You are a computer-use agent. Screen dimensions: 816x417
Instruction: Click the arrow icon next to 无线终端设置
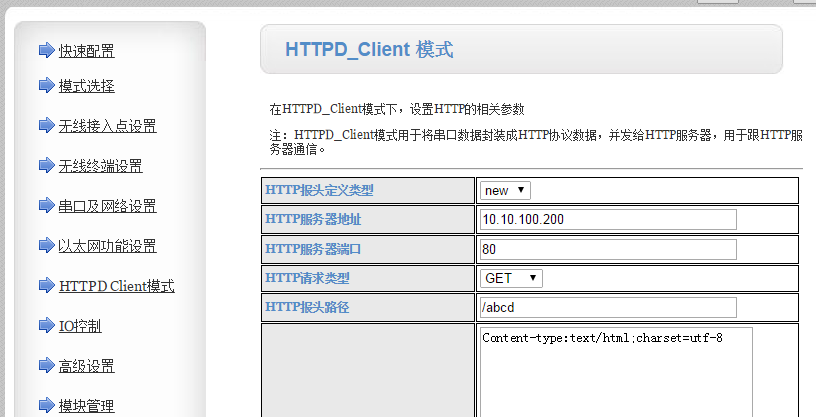46,165
